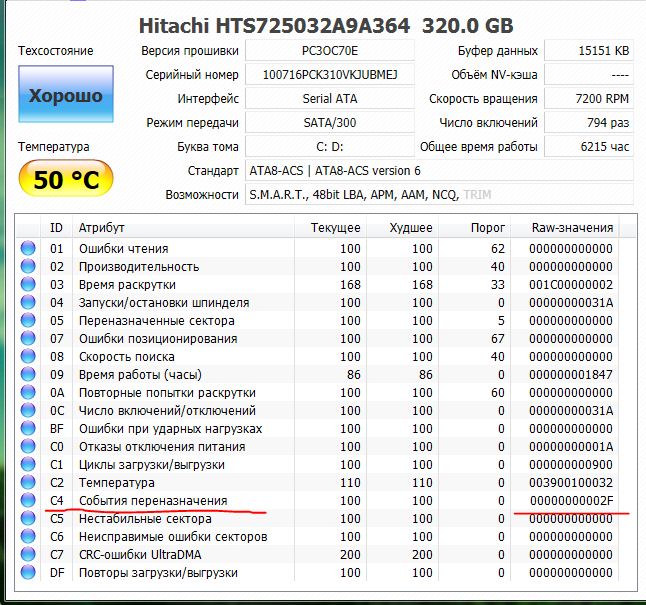
Task: Click the Порог column header
Action: [x=475, y=227]
